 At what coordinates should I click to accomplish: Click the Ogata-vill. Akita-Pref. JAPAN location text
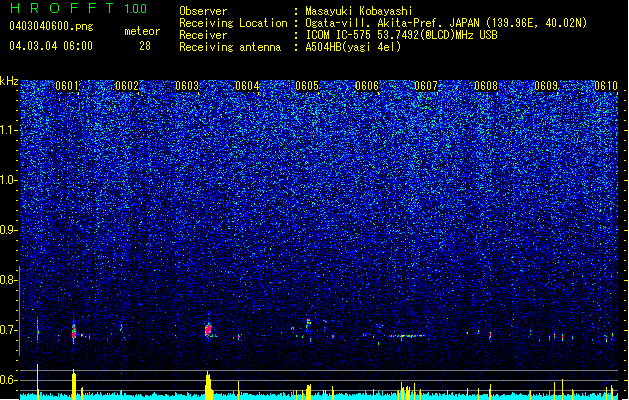(446, 23)
